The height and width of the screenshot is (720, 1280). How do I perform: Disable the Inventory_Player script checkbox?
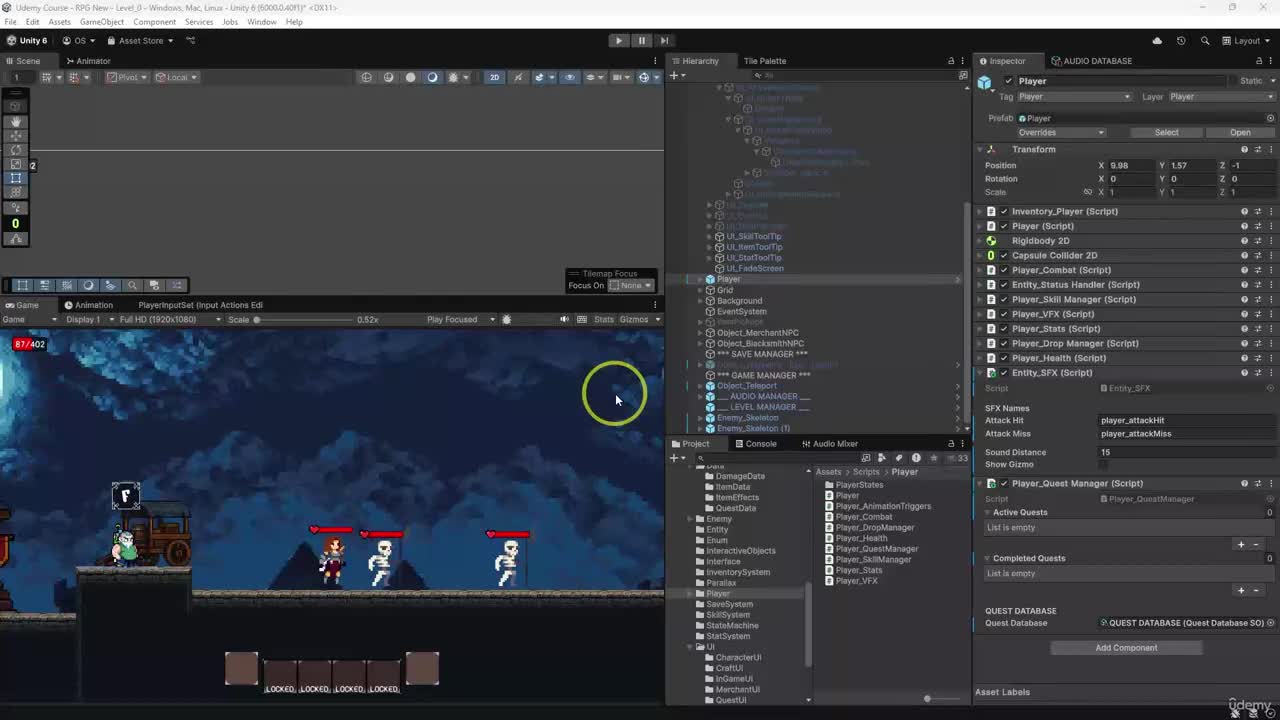click(x=1004, y=211)
